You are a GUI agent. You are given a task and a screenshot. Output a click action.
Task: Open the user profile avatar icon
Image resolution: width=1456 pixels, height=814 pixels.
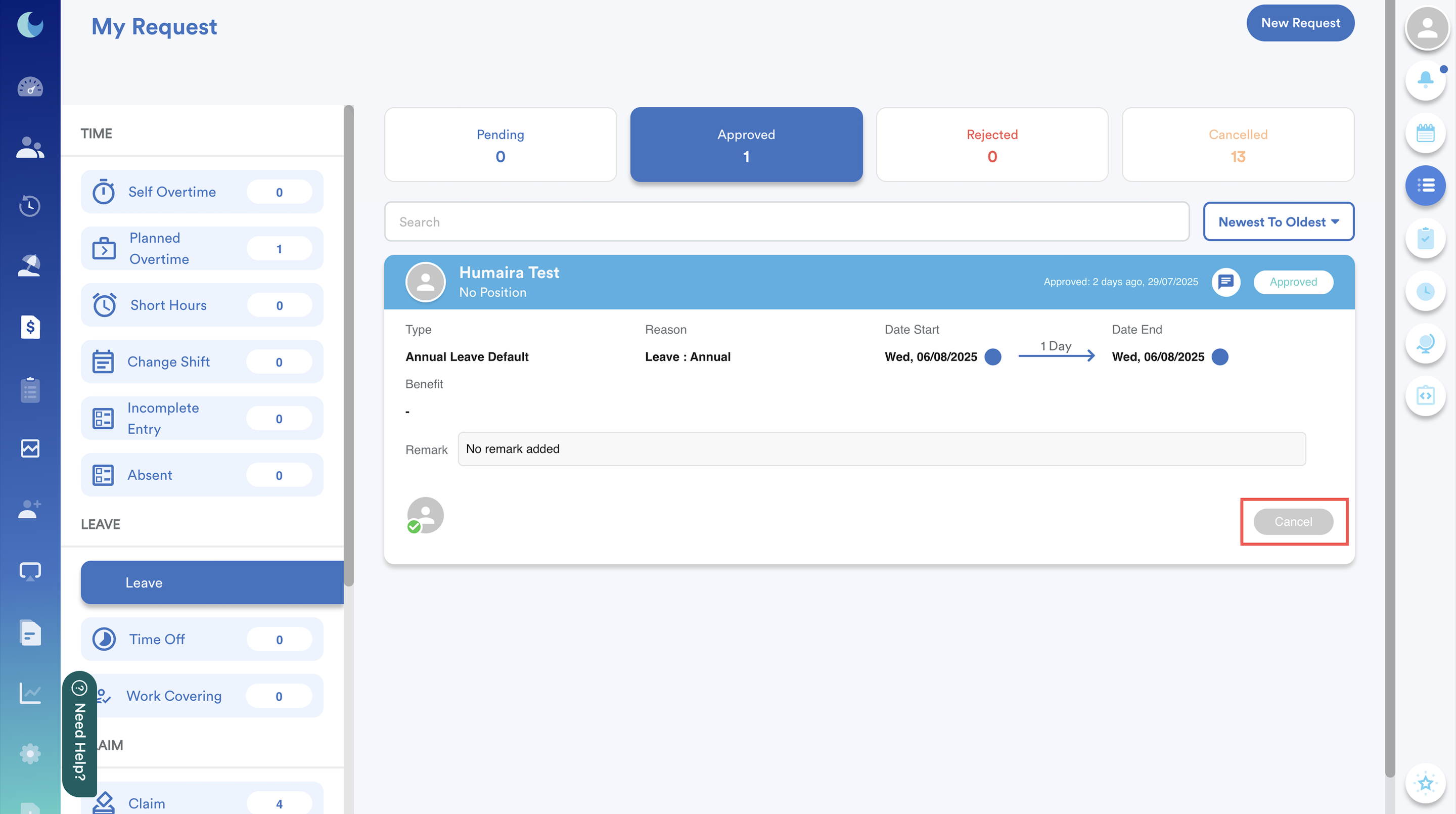tap(1427, 28)
